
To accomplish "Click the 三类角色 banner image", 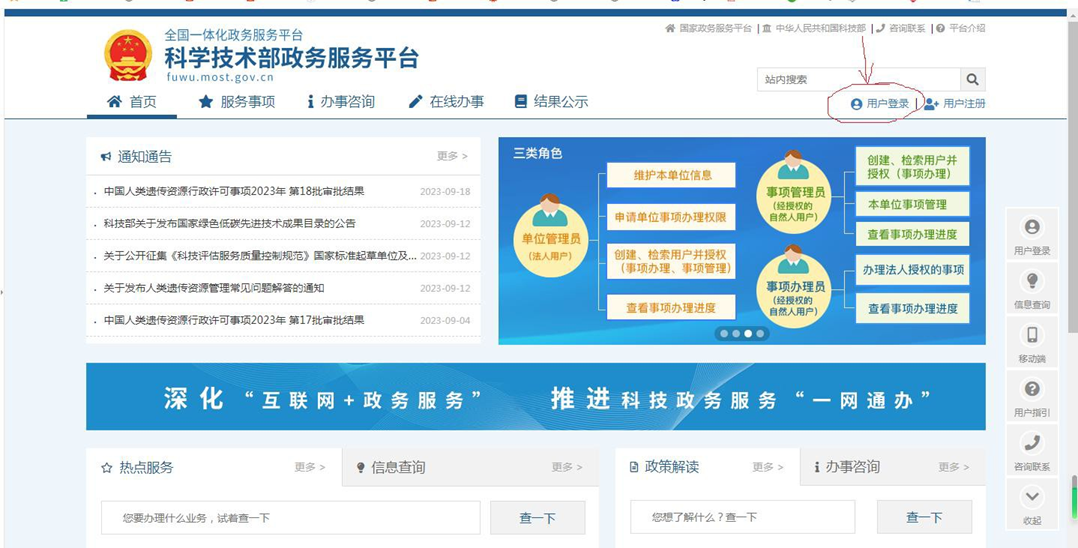I will (742, 241).
